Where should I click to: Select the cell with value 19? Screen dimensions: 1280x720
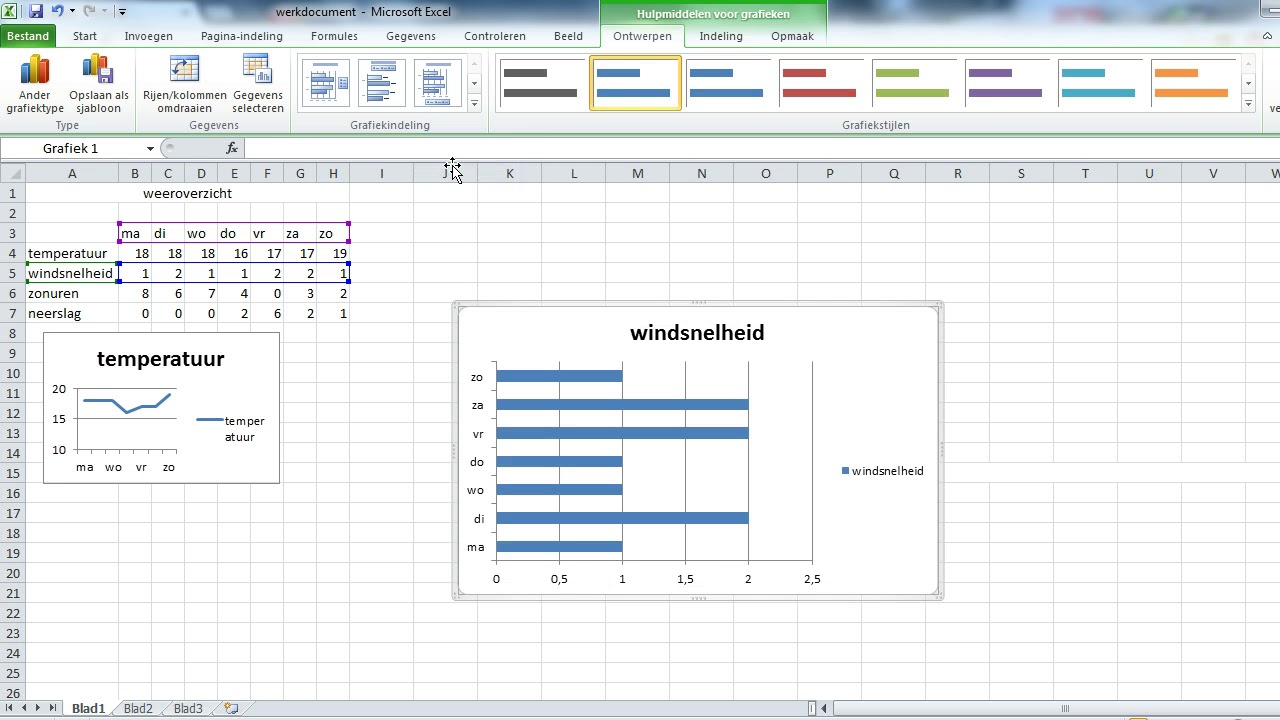click(x=333, y=253)
